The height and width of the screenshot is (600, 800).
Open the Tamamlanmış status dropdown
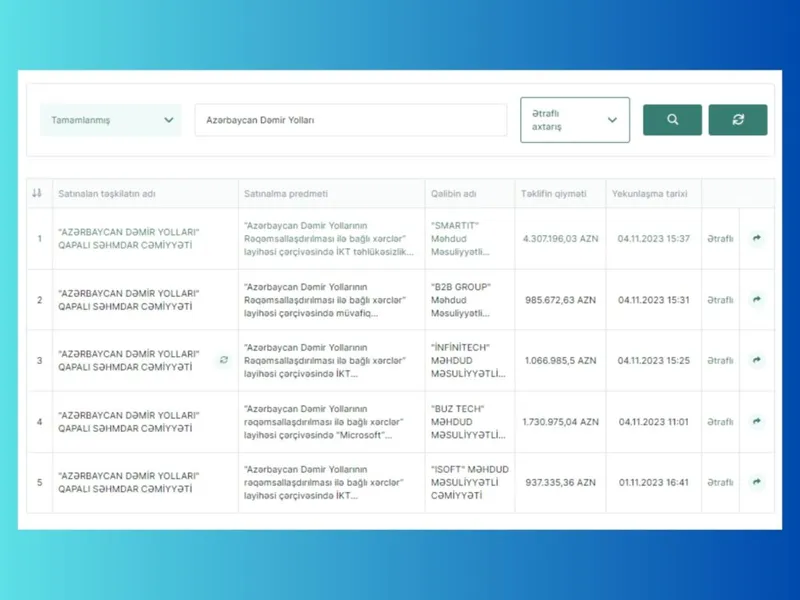tap(111, 120)
